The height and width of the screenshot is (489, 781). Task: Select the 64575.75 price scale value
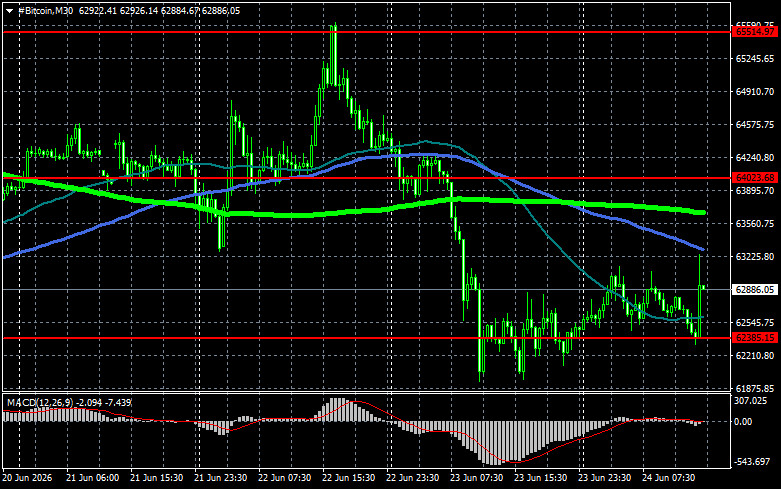[x=755, y=124]
